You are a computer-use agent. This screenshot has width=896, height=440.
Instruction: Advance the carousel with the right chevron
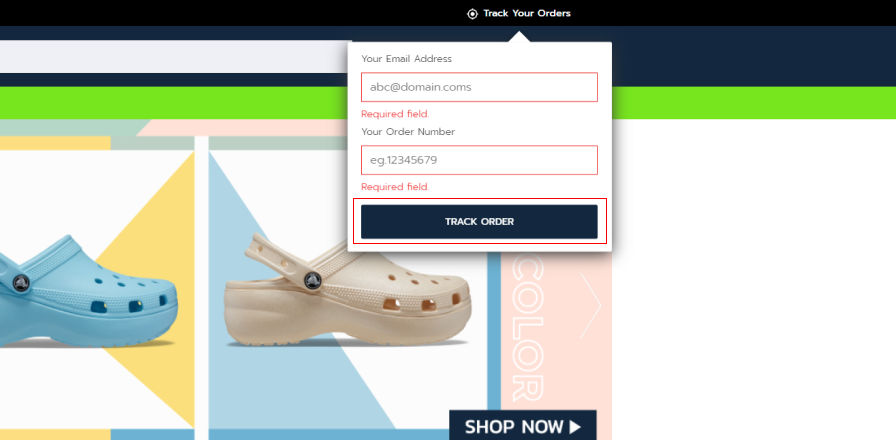[x=590, y=306]
